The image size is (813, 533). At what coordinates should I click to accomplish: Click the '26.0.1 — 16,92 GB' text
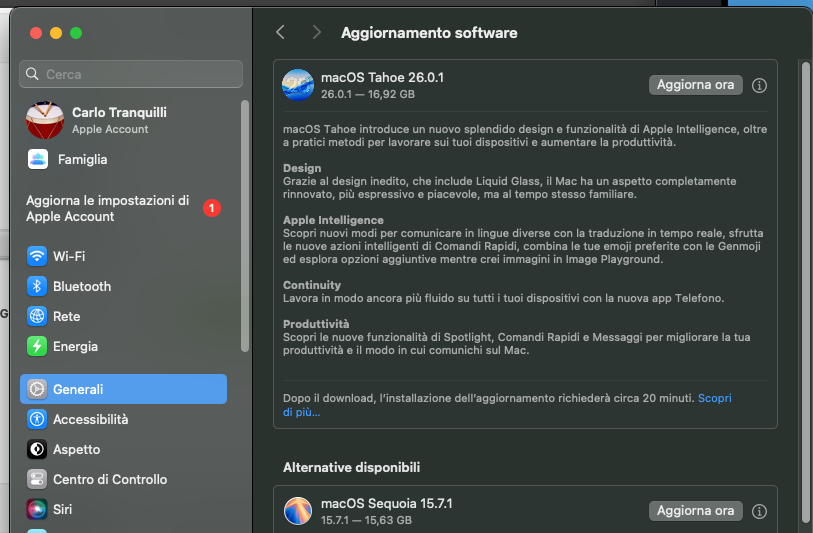click(x=368, y=94)
